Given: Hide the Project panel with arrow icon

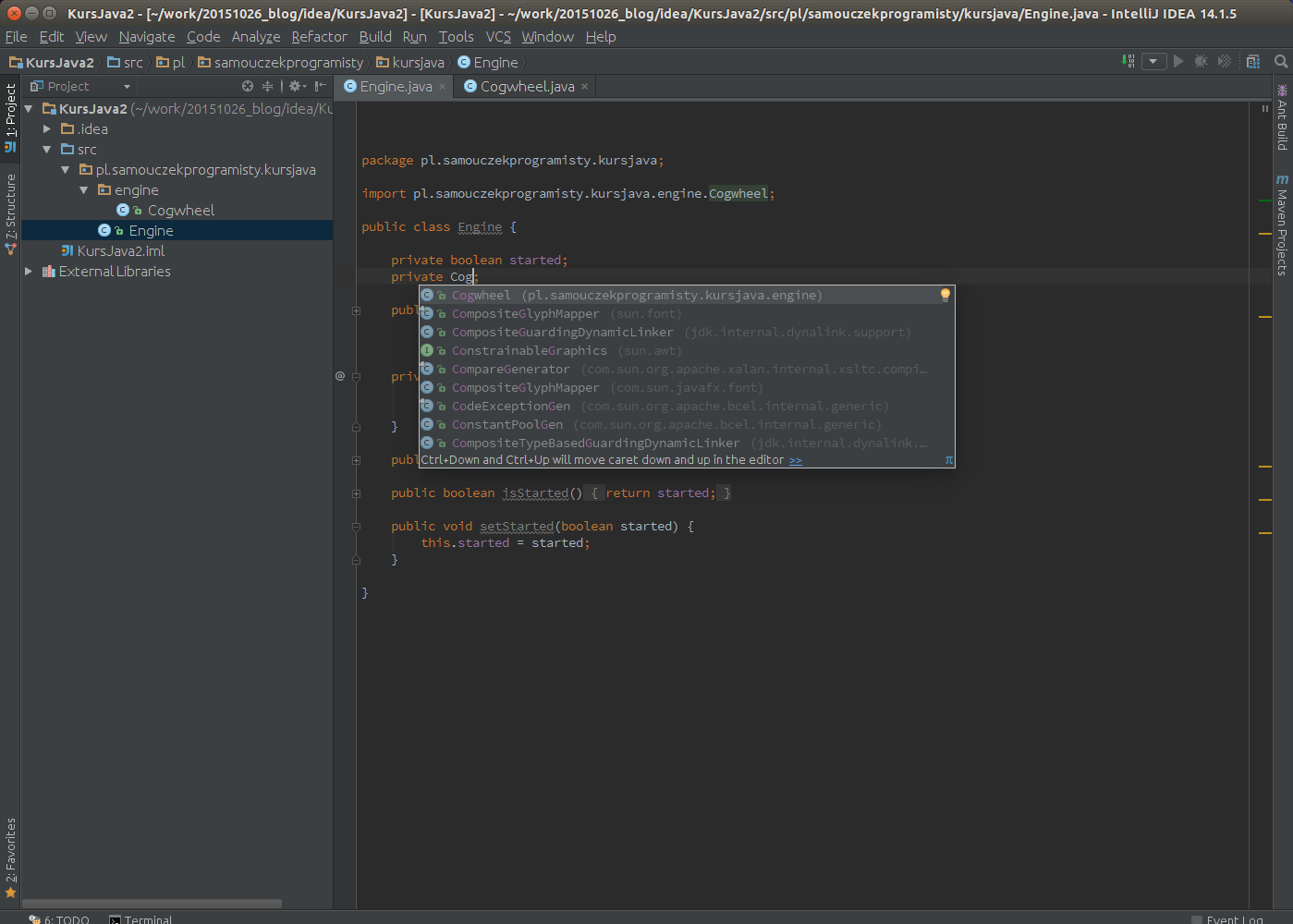Looking at the screenshot, I should pyautogui.click(x=320, y=86).
